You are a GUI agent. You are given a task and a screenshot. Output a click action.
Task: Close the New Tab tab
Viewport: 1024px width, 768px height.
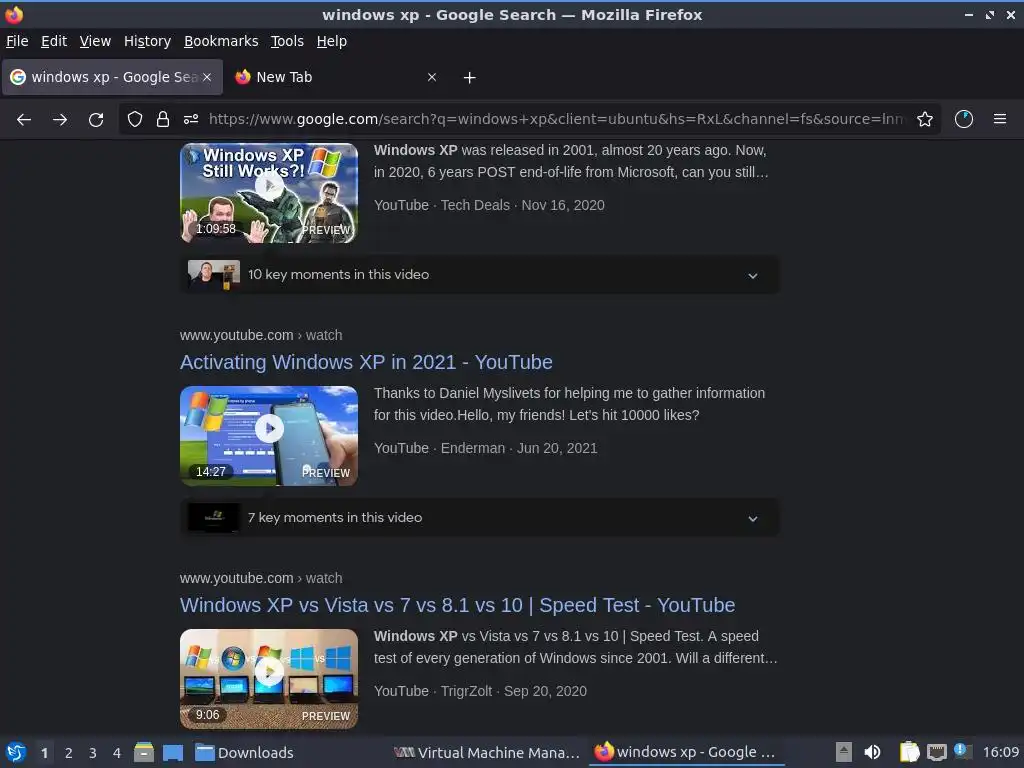pos(432,77)
